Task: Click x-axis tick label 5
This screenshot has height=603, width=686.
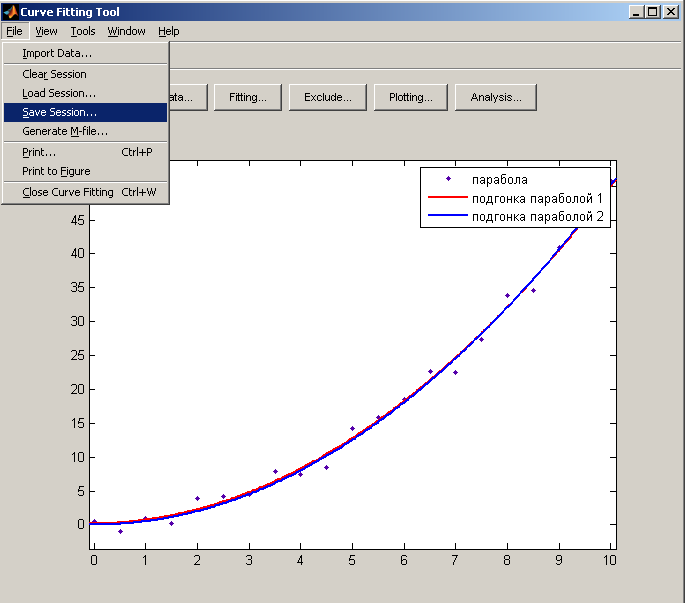Action: pos(352,561)
